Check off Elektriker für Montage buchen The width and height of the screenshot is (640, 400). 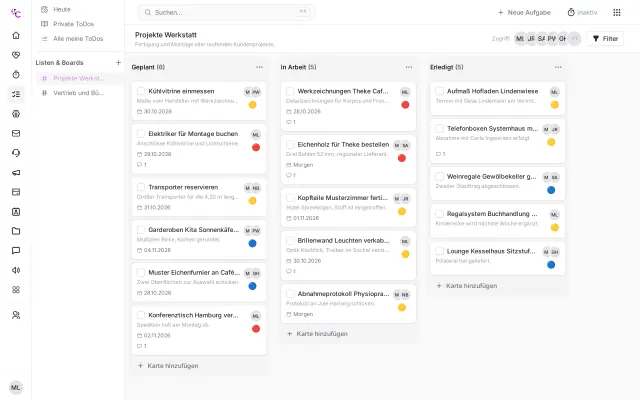(x=141, y=133)
